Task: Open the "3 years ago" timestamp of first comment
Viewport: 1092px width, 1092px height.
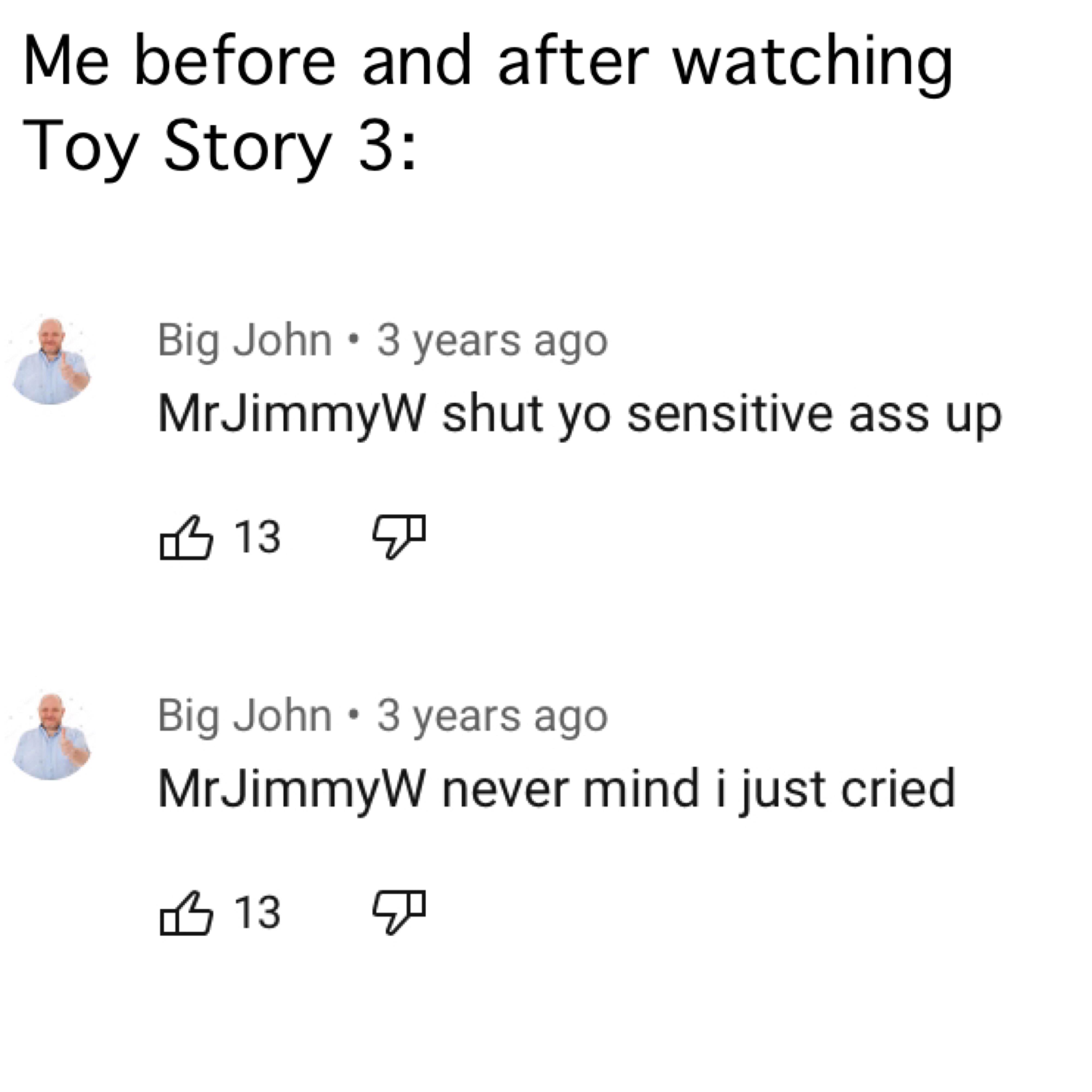Action: click(492, 341)
